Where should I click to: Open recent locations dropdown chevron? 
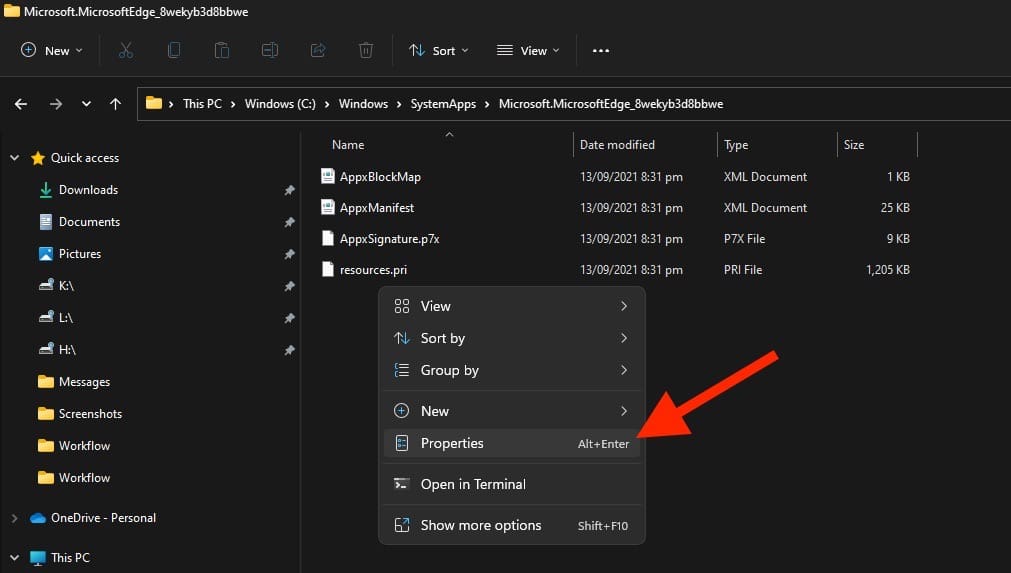pyautogui.click(x=86, y=104)
